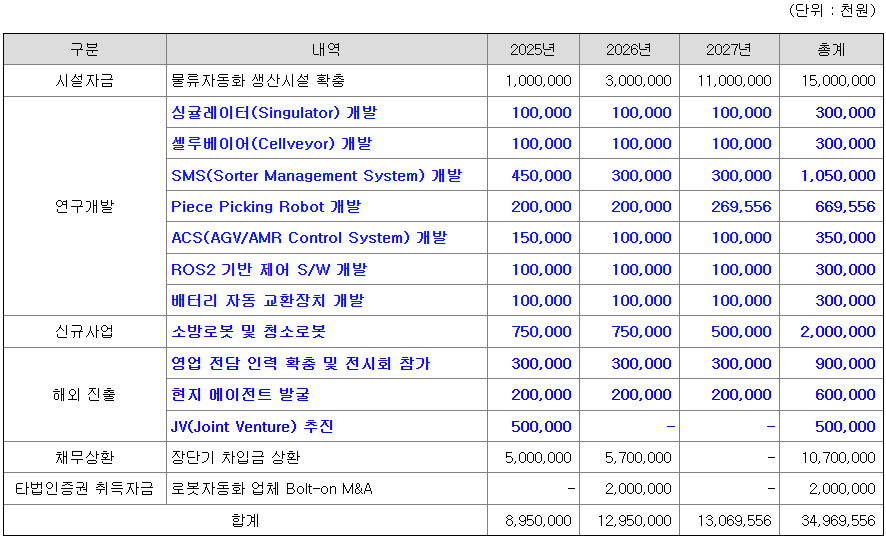
Task: Click the 총계 column header
Action: tap(831, 50)
